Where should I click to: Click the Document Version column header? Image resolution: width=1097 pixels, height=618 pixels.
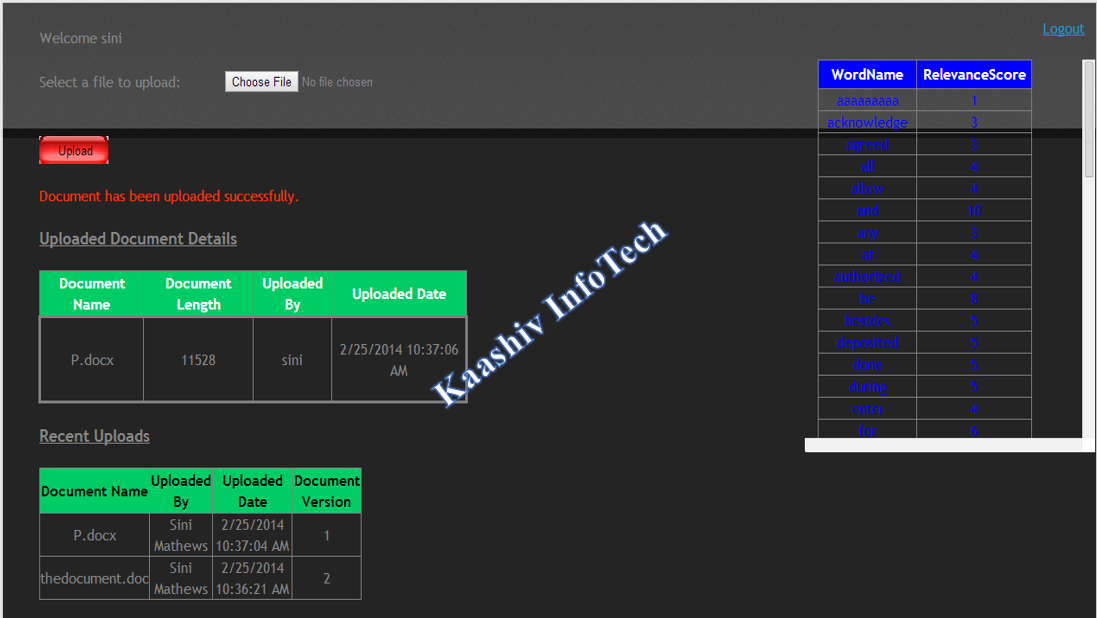(x=326, y=491)
